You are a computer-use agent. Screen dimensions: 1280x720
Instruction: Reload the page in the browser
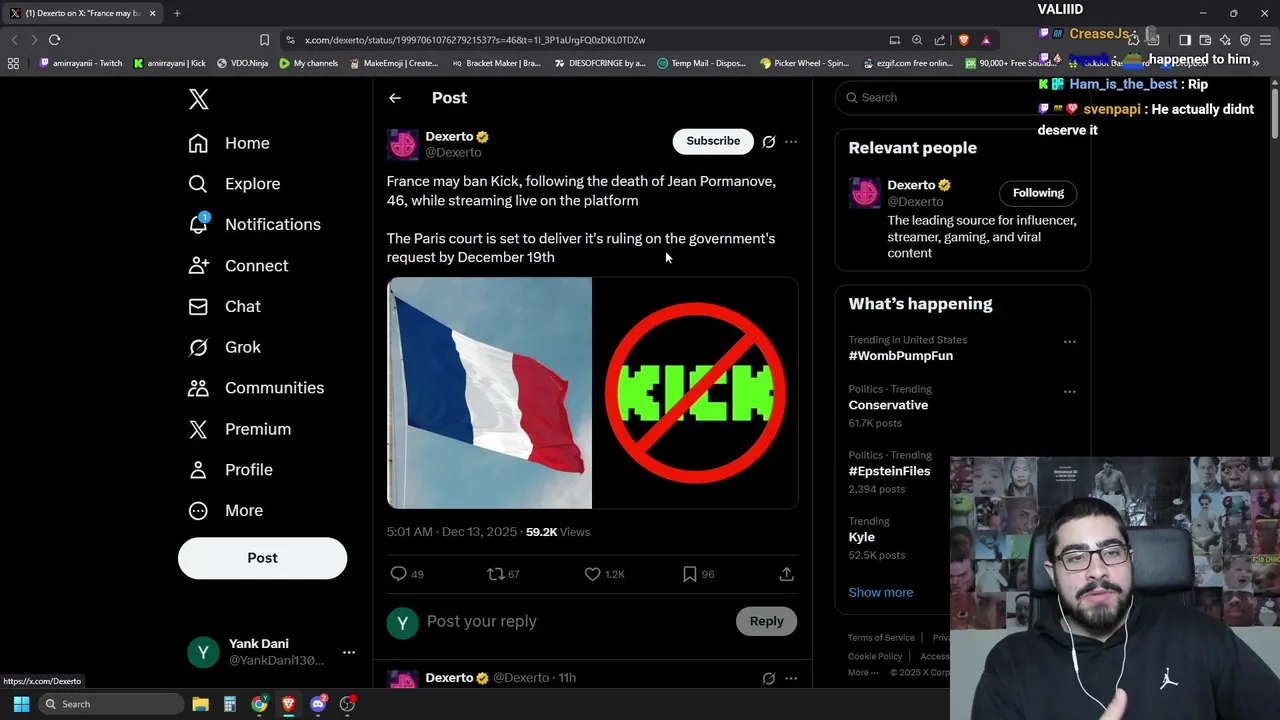coord(54,40)
